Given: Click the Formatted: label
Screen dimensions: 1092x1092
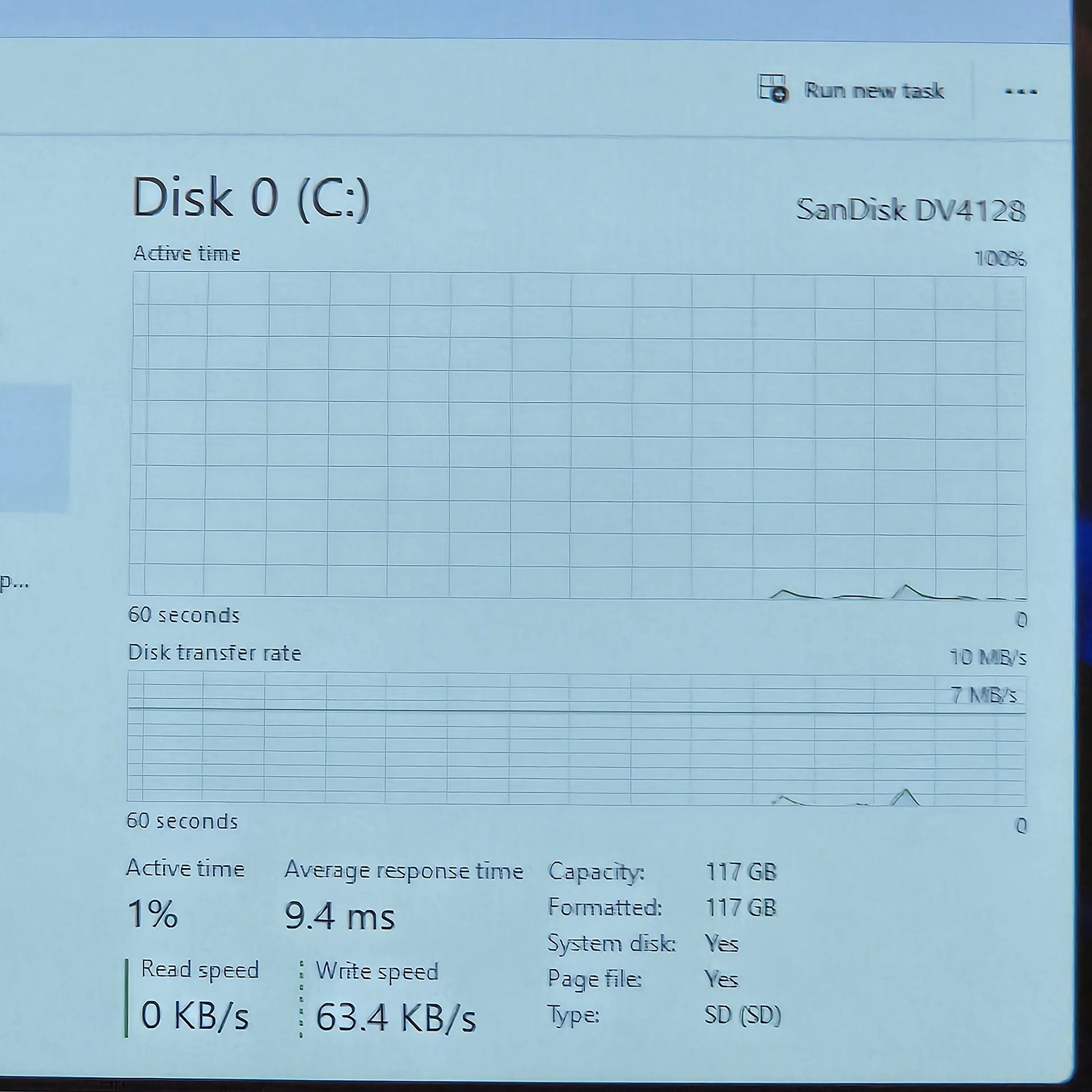Looking at the screenshot, I should (605, 908).
